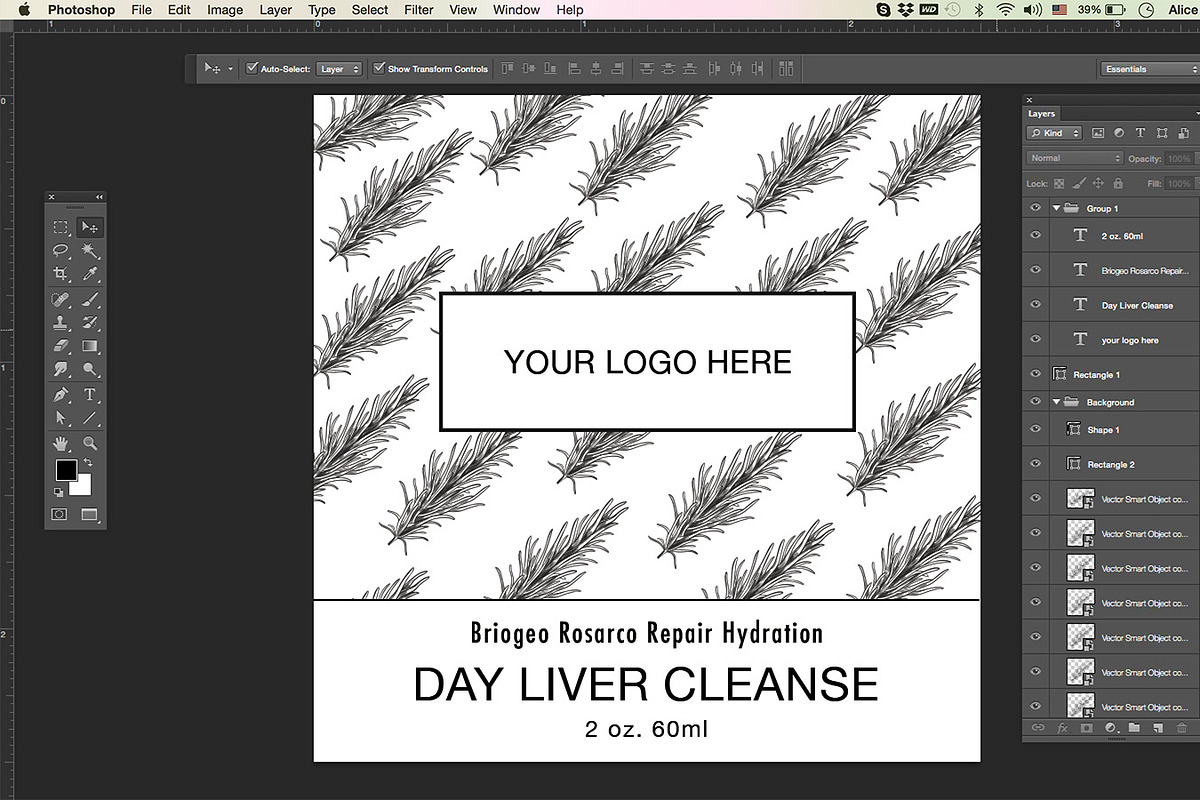This screenshot has height=800, width=1200.
Task: Toggle Quick Mask mode
Action: [x=60, y=514]
